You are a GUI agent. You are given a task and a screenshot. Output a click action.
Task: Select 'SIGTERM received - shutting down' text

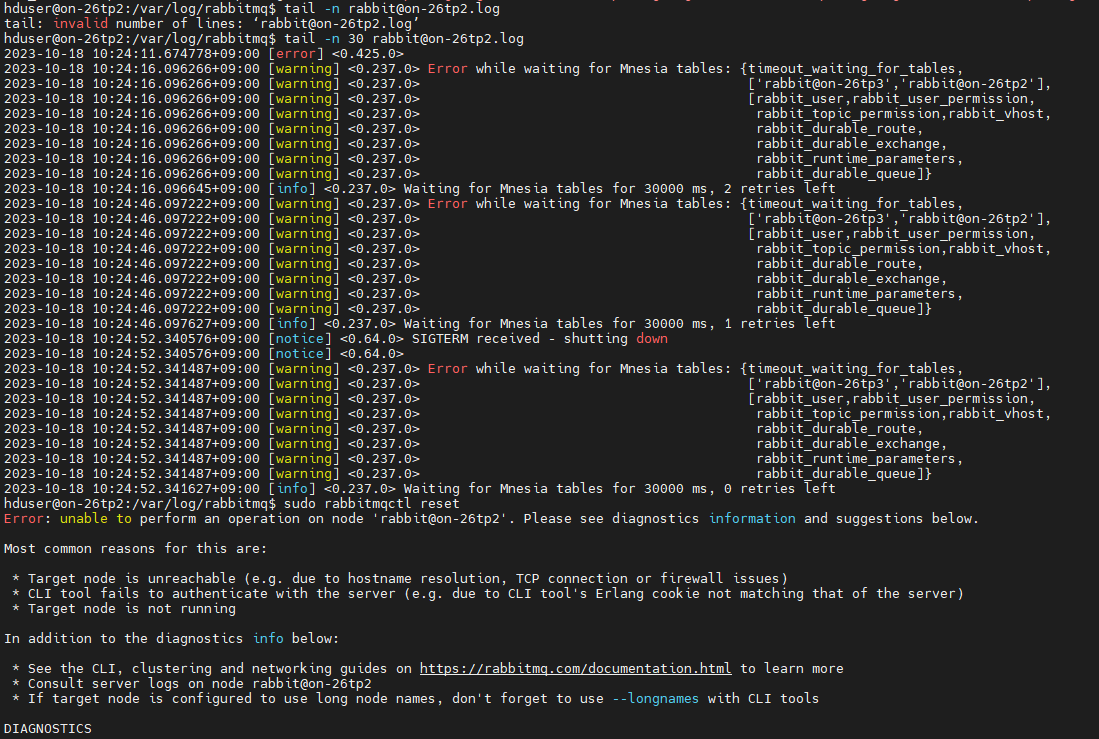tap(540, 339)
